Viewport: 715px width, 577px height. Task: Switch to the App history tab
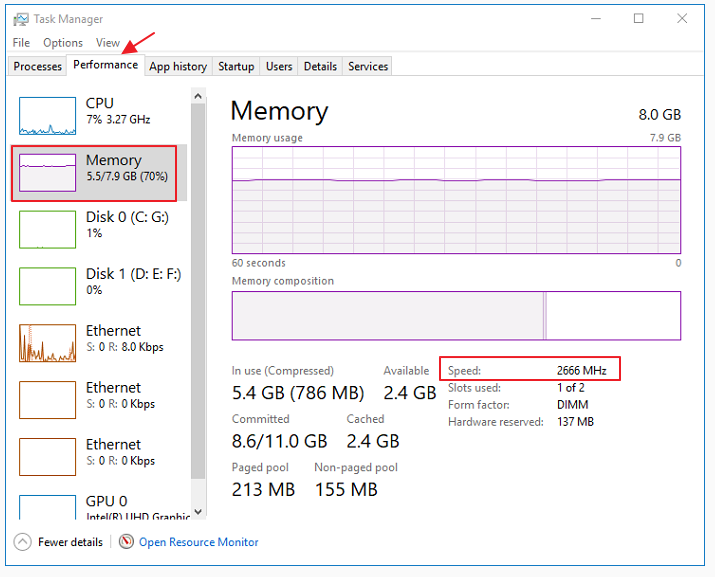[178, 66]
